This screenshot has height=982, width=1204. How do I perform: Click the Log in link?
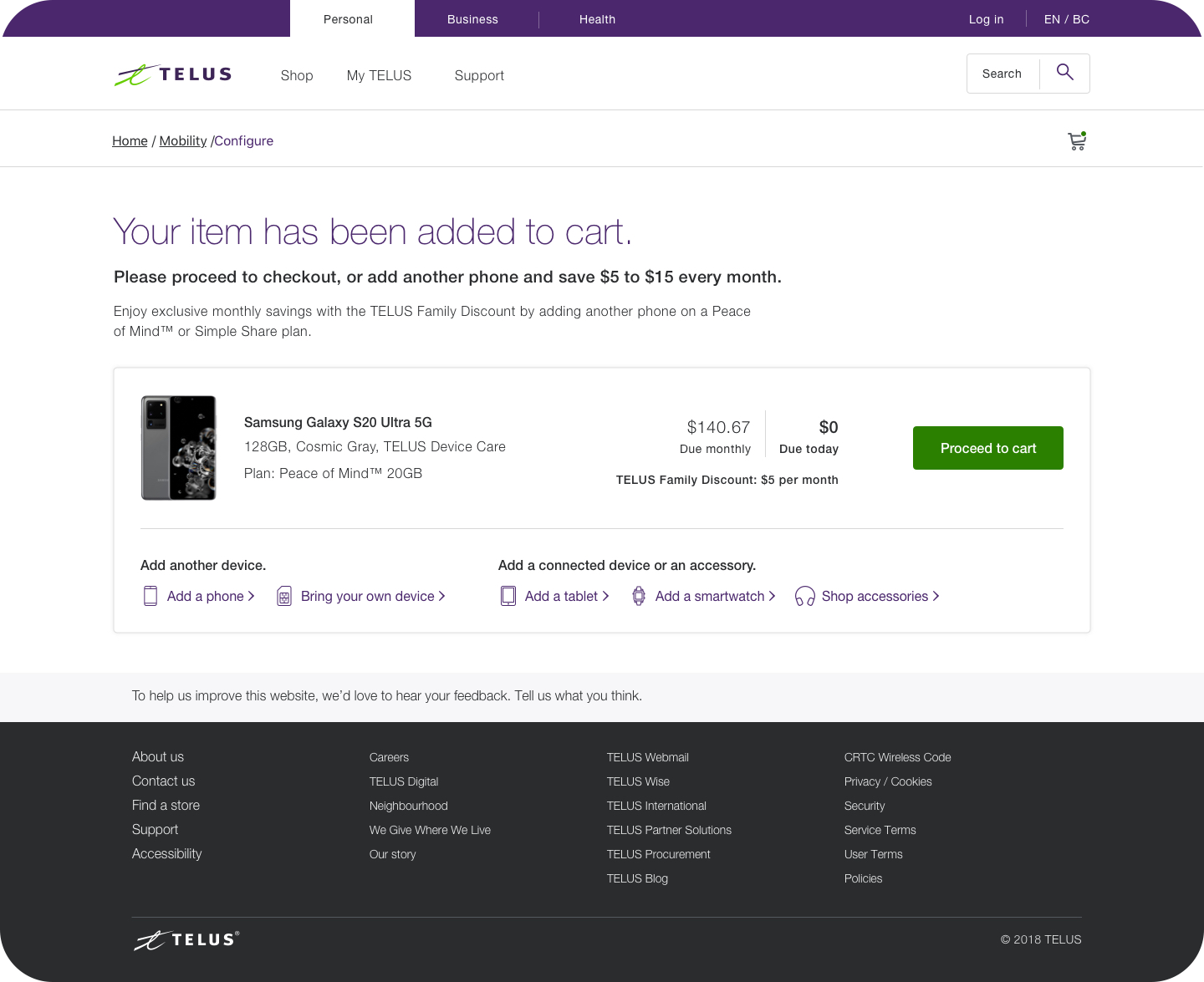pyautogui.click(x=986, y=19)
